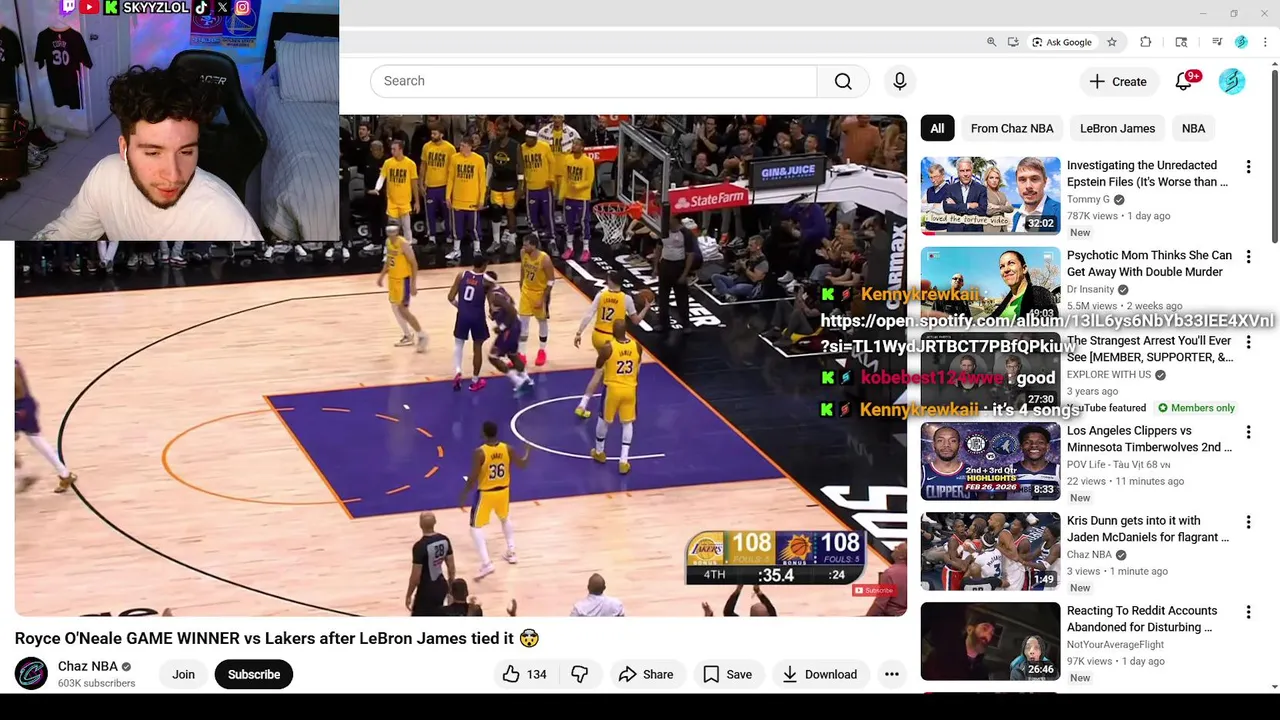Click the YouTube search magnifier button
This screenshot has height=720, width=1280.
(x=843, y=81)
